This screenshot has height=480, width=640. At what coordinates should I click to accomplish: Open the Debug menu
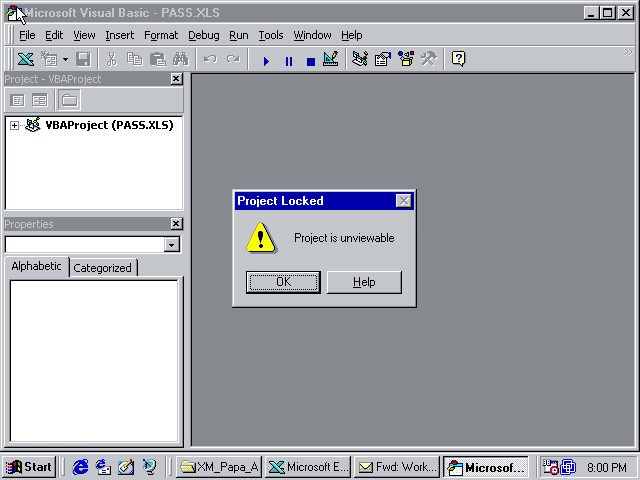[204, 36]
